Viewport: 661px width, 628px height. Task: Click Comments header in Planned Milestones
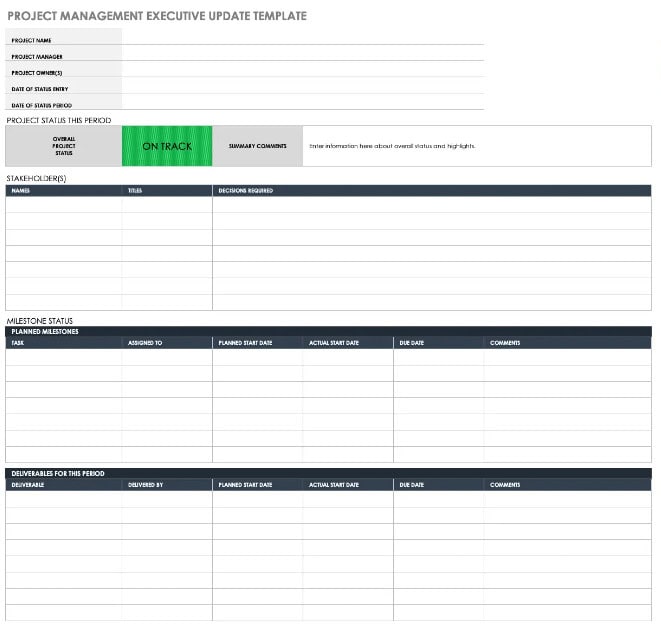point(567,343)
